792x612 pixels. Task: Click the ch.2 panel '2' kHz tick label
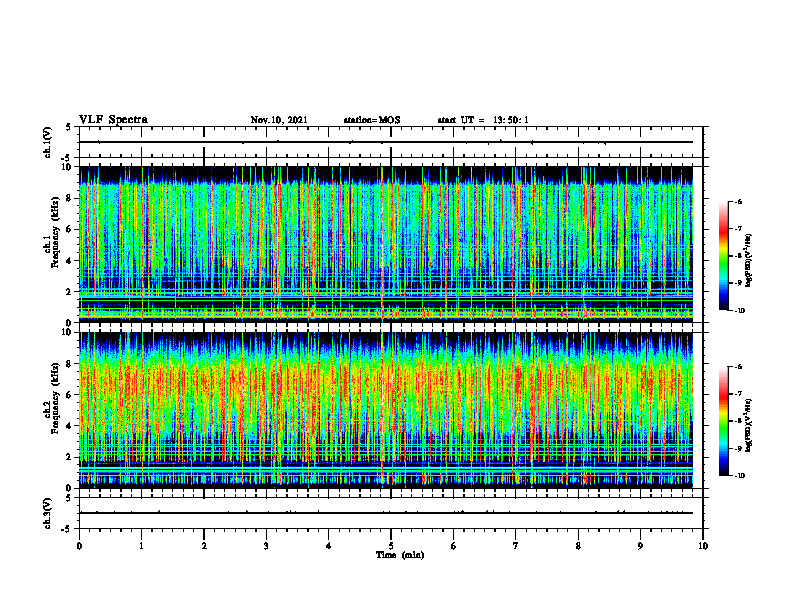tap(69, 457)
